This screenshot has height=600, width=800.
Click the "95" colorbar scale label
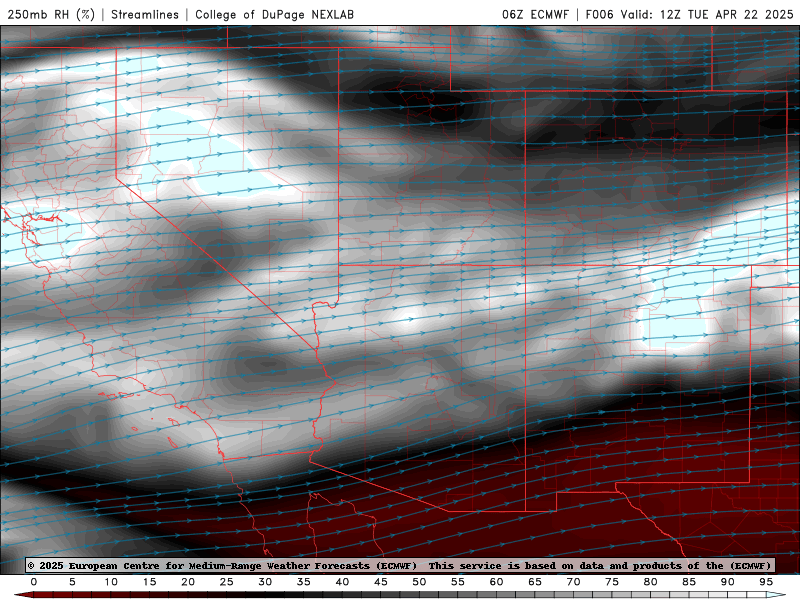(x=766, y=582)
